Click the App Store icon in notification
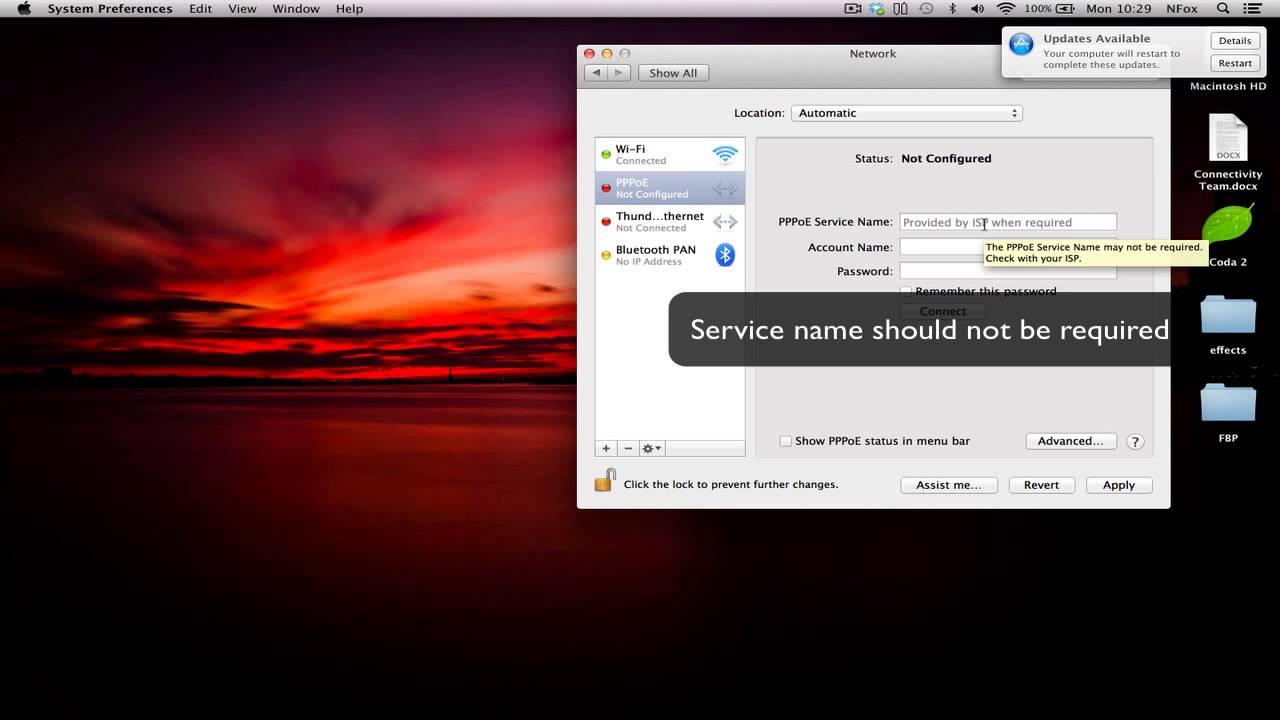Screen dimensions: 1280x720 1021,45
